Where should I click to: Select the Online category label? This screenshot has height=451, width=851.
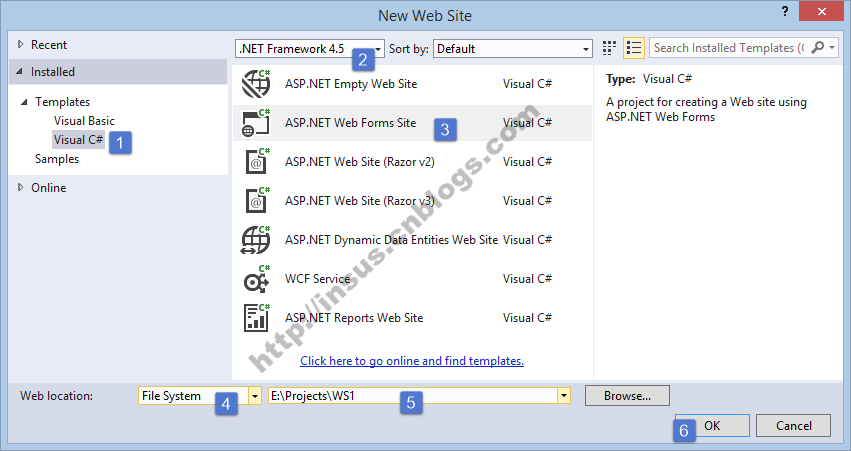coord(49,188)
